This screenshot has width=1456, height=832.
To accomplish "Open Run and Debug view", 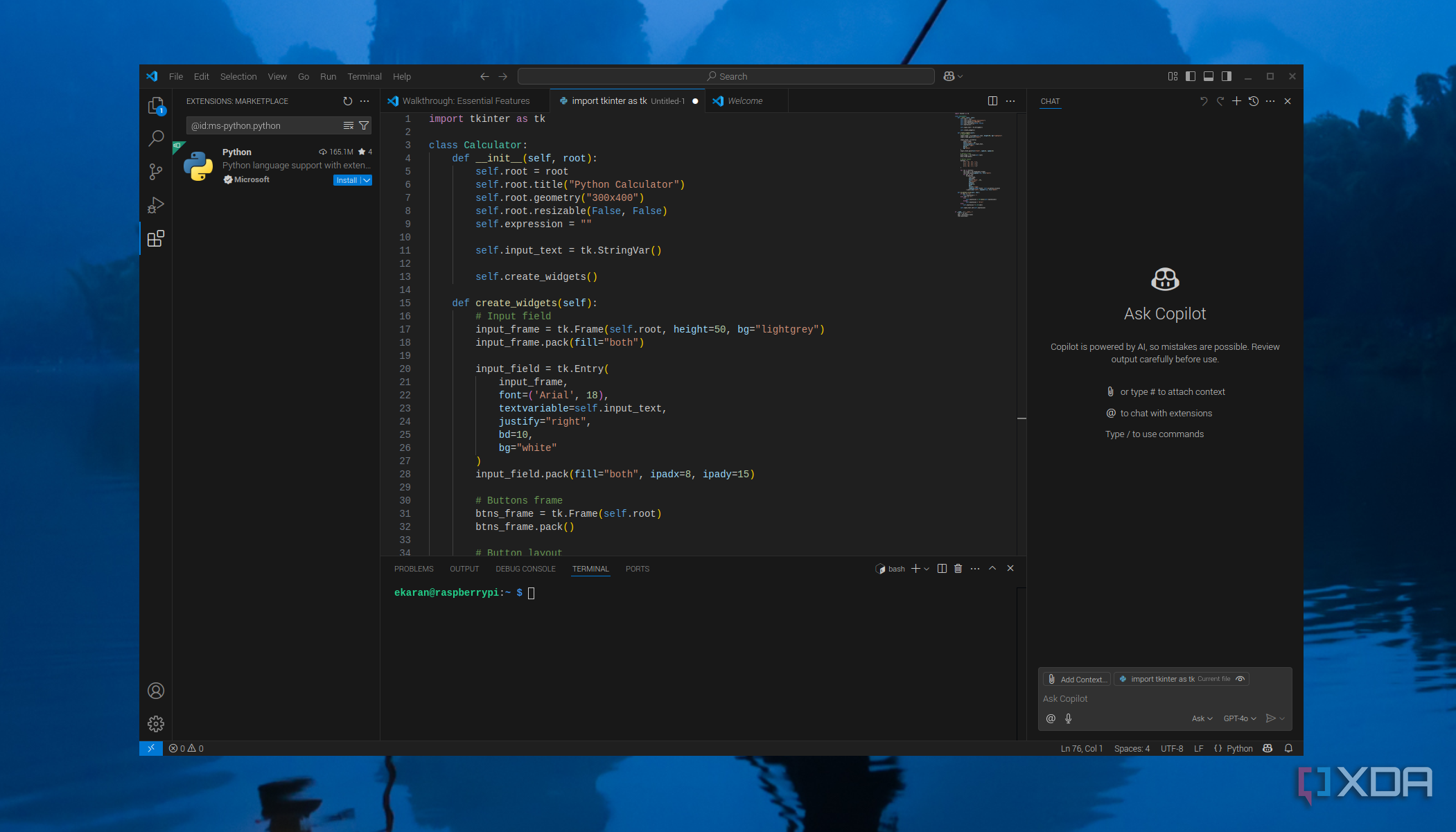I will pos(156,205).
